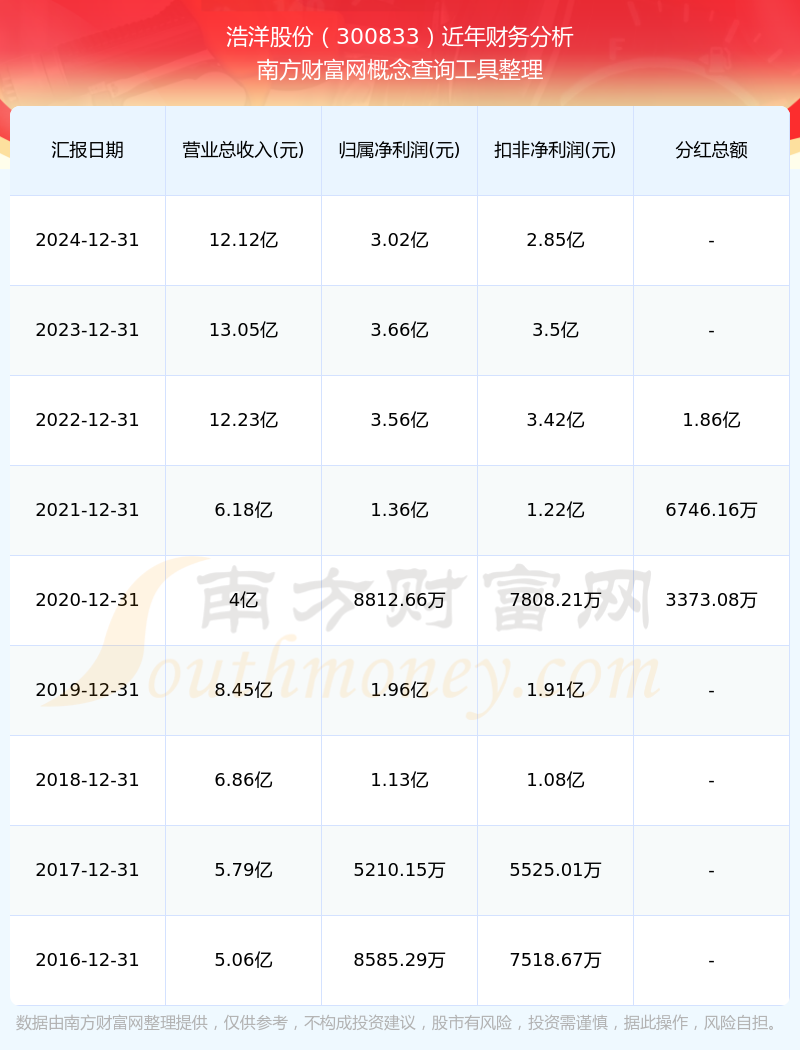
Task: Click the date cell 2020-12-31
Action: click(88, 600)
